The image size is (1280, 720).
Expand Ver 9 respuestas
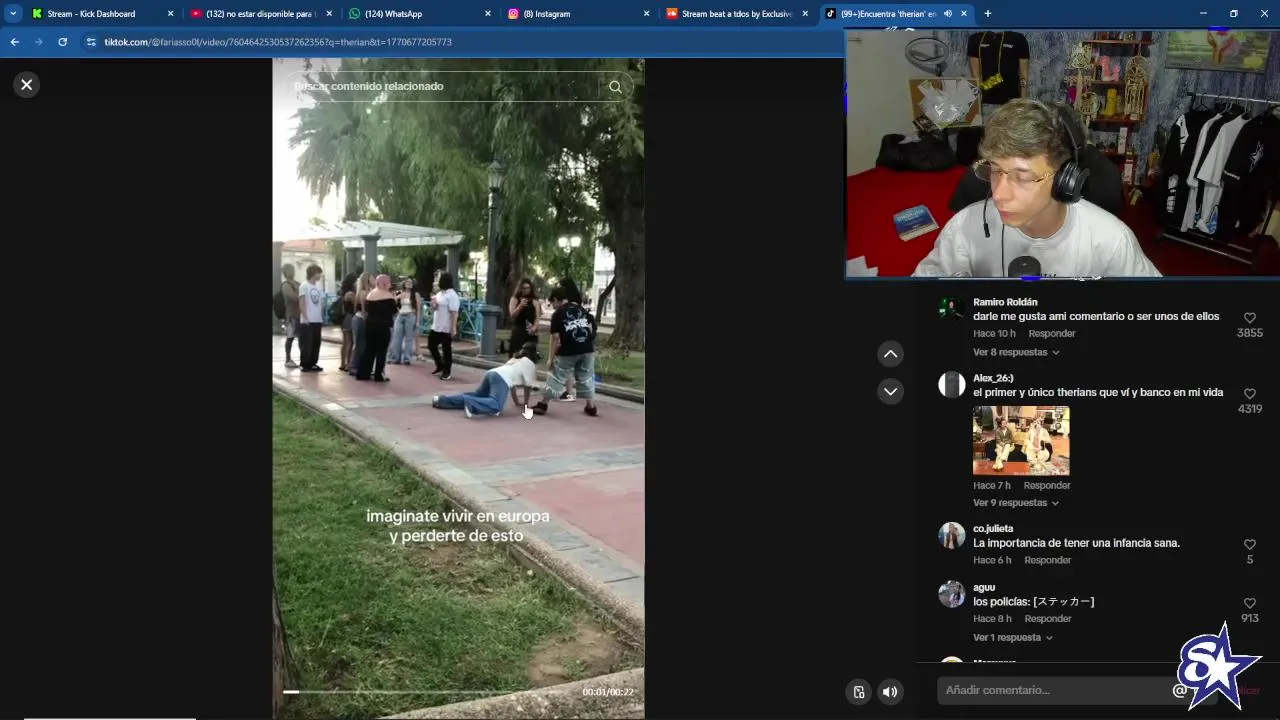(1016, 503)
